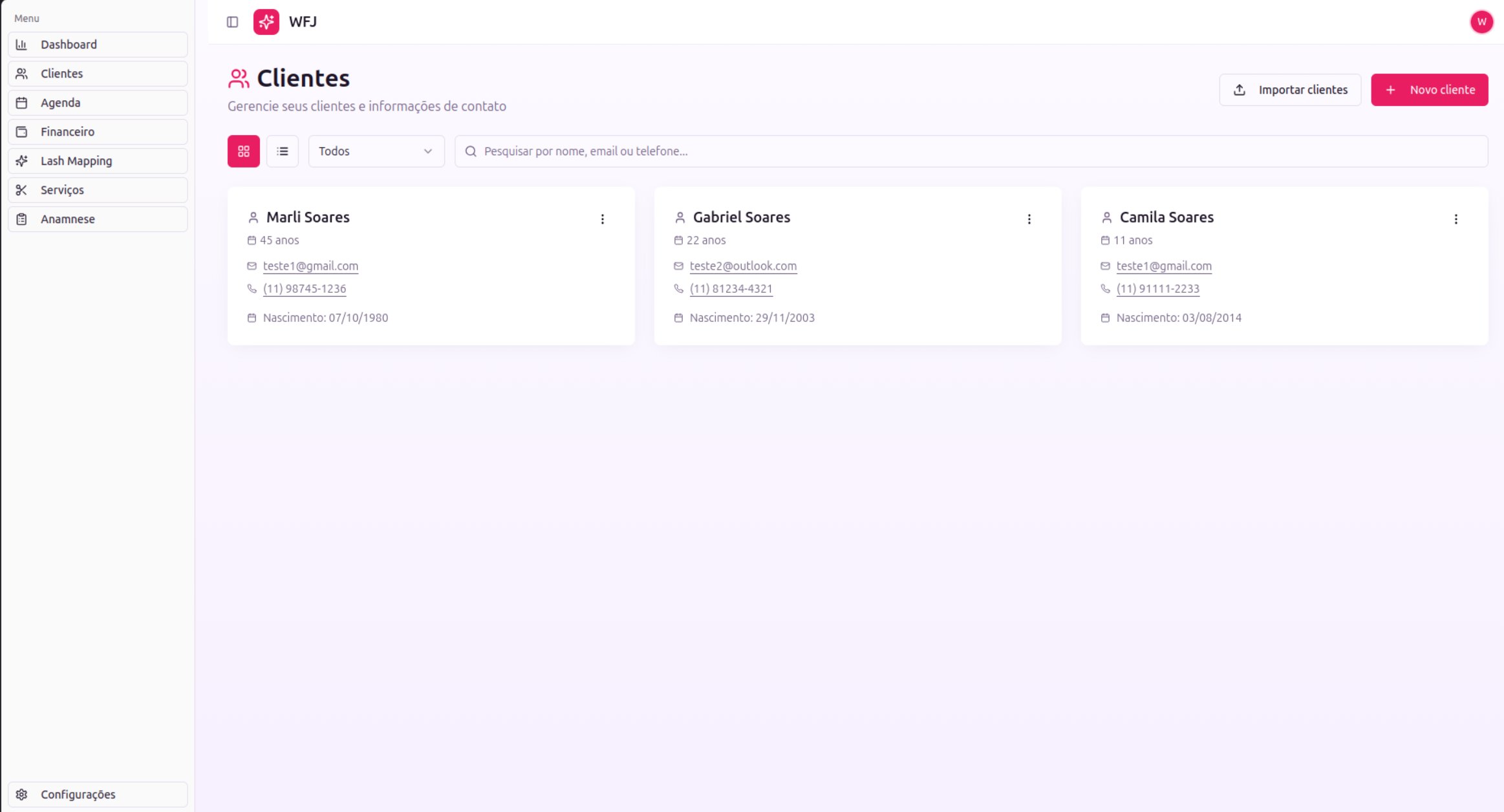Click the Anamnese clipboard icon
This screenshot has height=812, width=1504.
(x=21, y=219)
